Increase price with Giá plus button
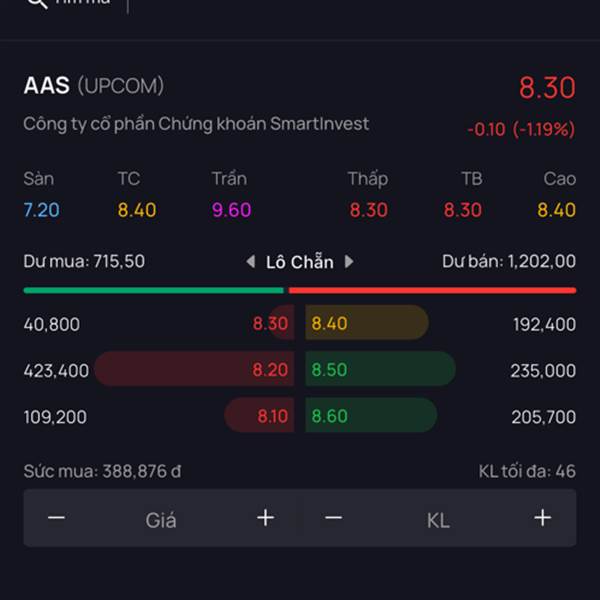The height and width of the screenshot is (600, 600). pyautogui.click(x=265, y=518)
